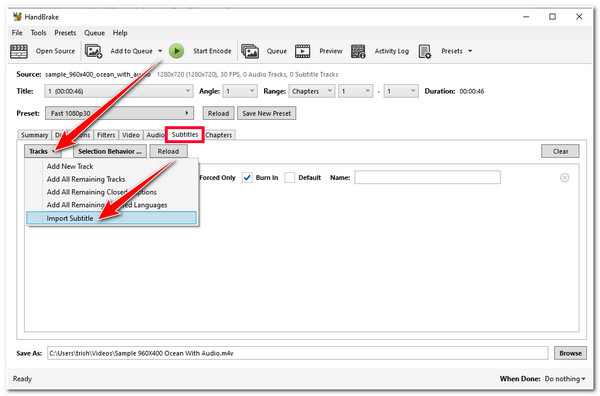Click the Selection Behavior button

click(110, 152)
